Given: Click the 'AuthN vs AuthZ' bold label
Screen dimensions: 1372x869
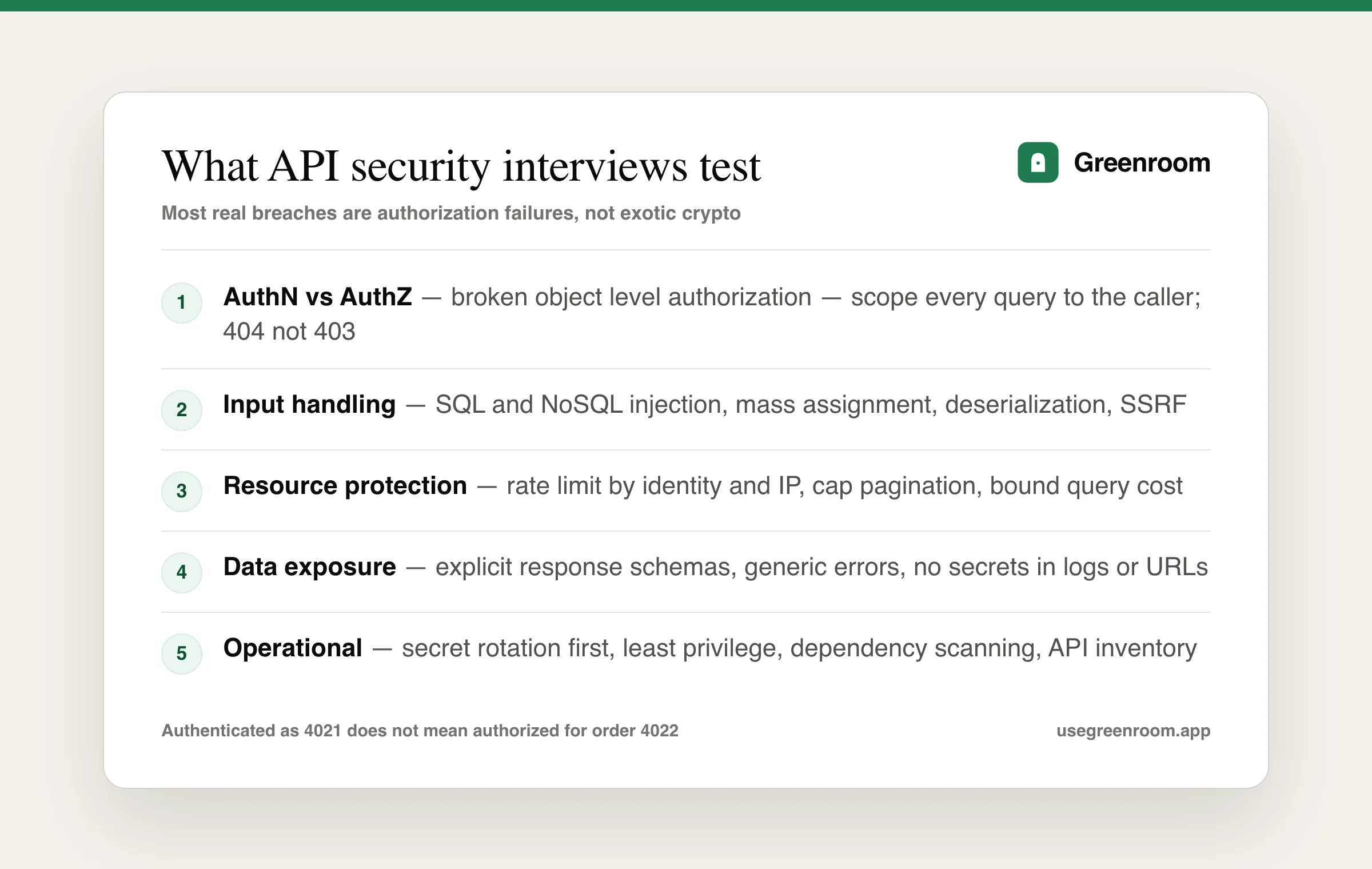Looking at the screenshot, I should [x=318, y=297].
